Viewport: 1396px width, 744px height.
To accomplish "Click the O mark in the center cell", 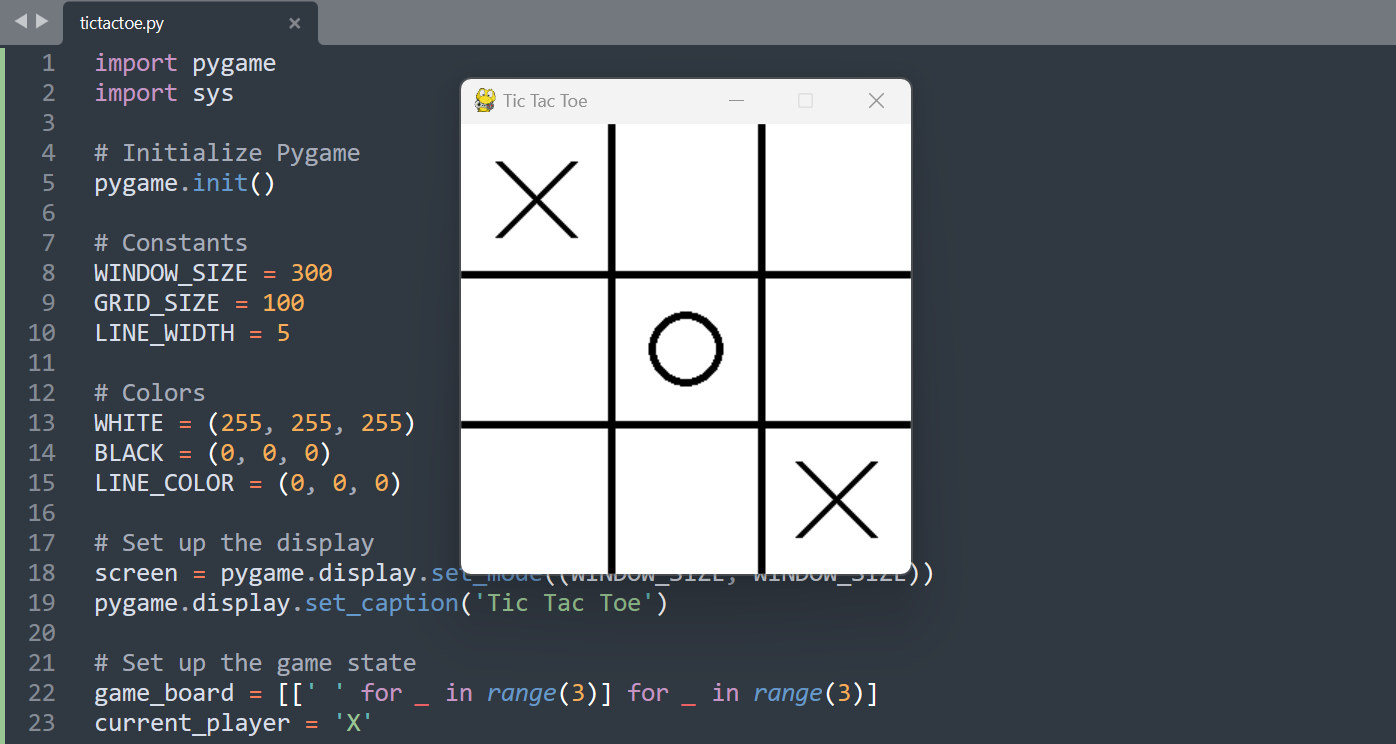I will [x=686, y=349].
